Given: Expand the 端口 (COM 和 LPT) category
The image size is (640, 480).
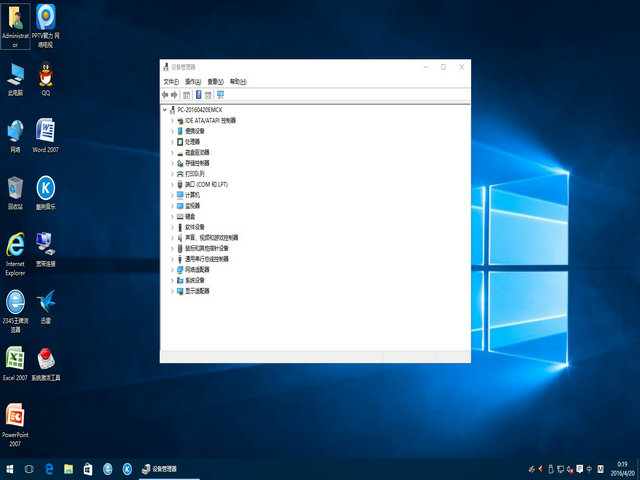Looking at the screenshot, I should click(172, 184).
